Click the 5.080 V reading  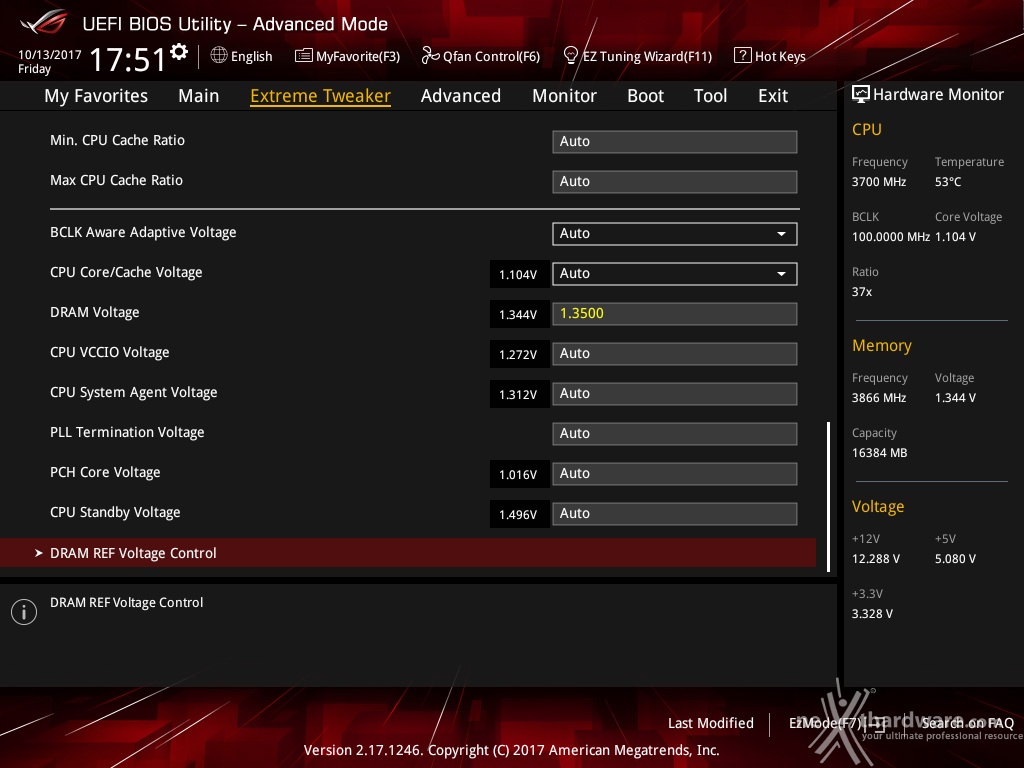click(955, 558)
